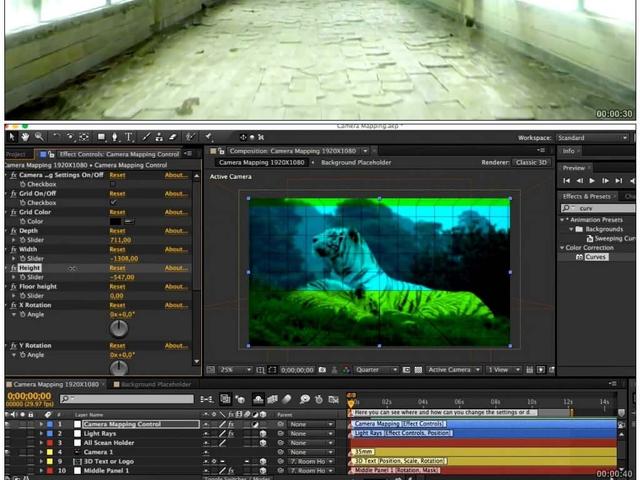Image resolution: width=640 pixels, height=480 pixels.
Task: Click the Play button in Preview panel
Action: (592, 180)
